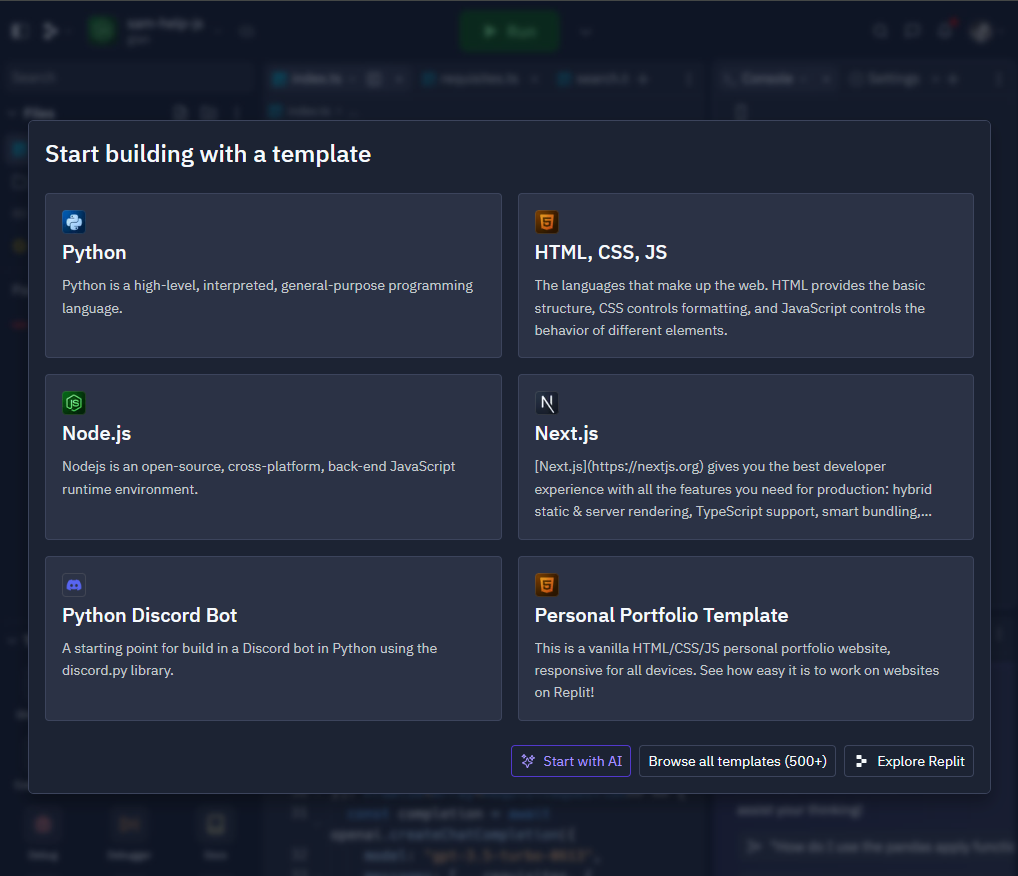This screenshot has width=1018, height=876.
Task: Click the Next.js N logo icon
Action: point(547,403)
